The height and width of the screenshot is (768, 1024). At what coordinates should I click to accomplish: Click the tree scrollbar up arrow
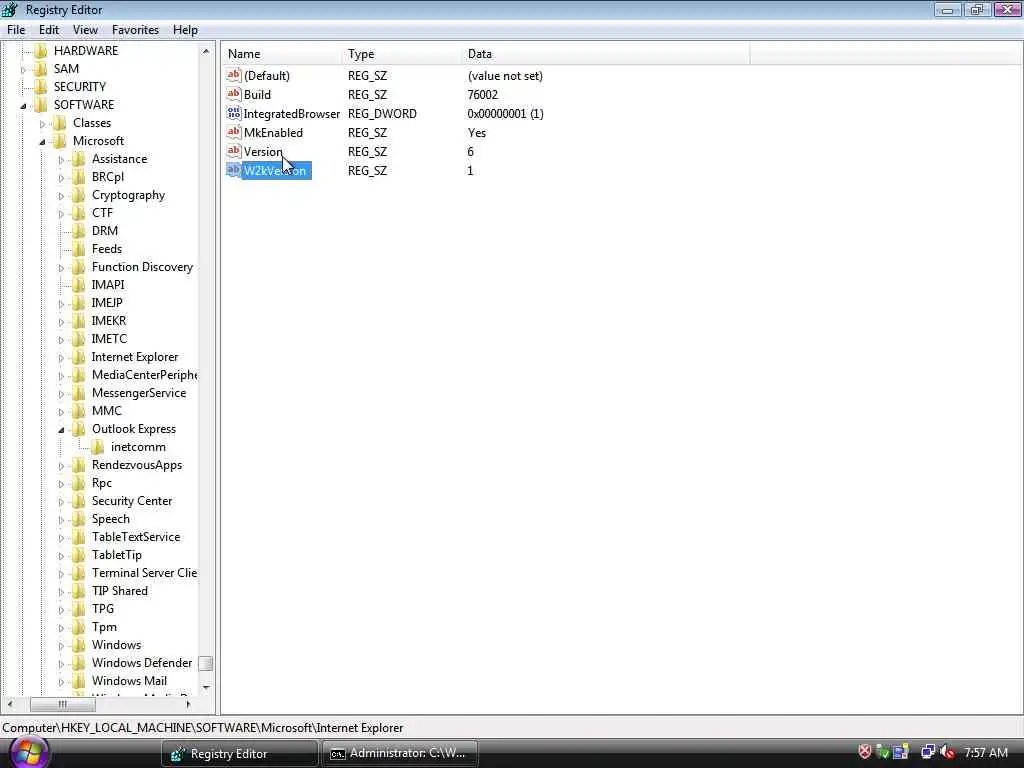(206, 51)
